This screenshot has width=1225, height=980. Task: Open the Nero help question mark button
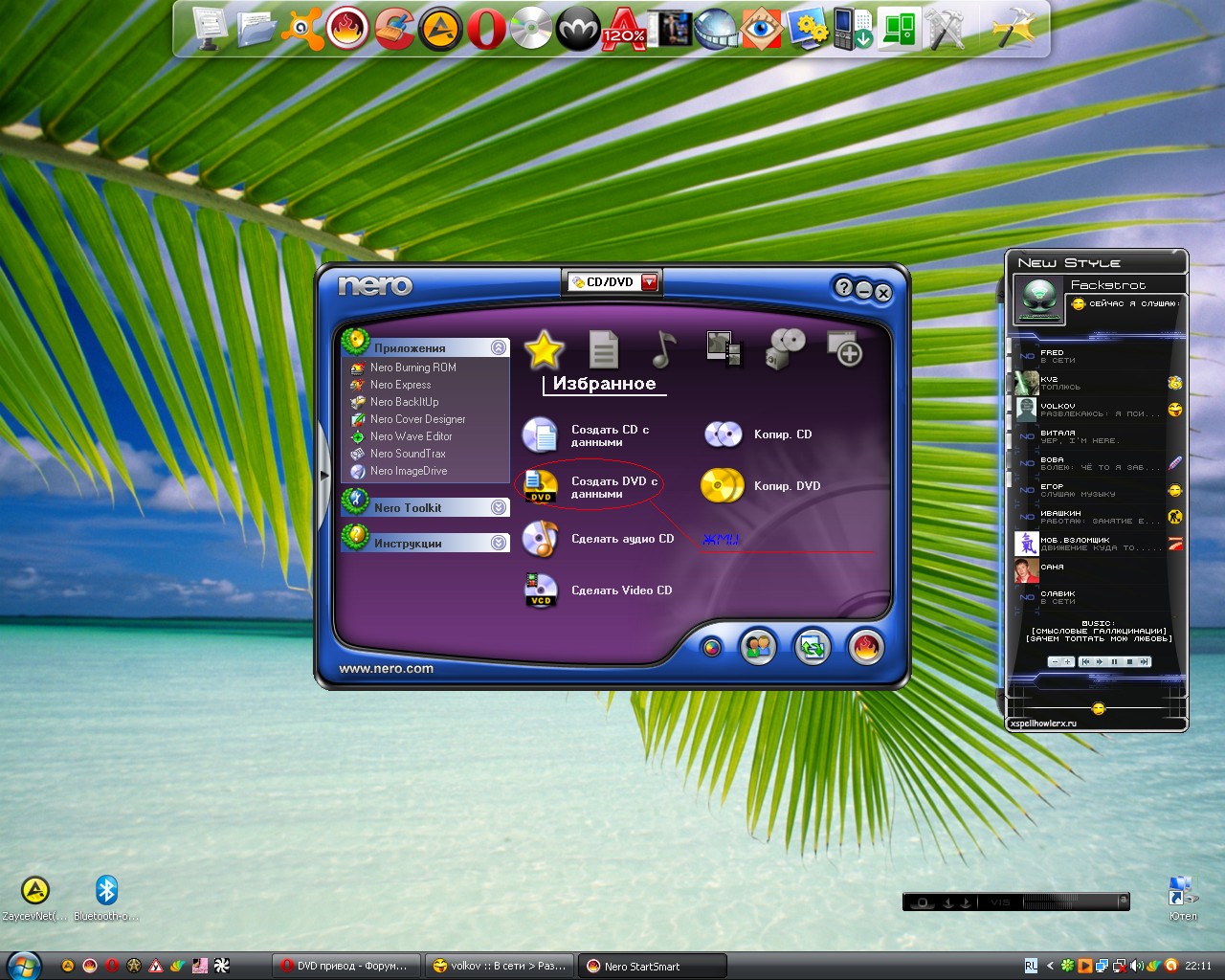coord(842,287)
